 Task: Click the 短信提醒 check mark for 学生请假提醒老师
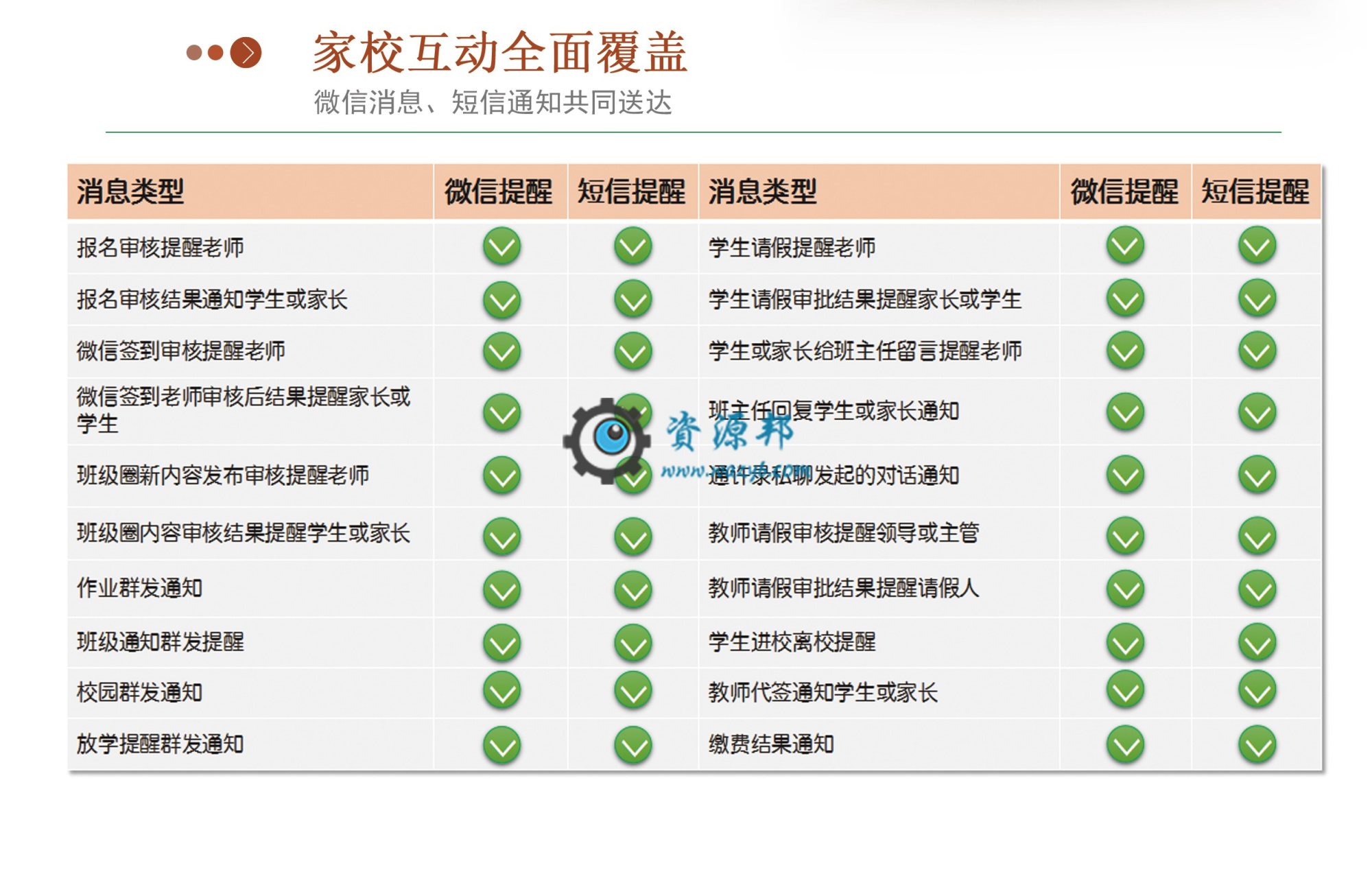[1257, 246]
